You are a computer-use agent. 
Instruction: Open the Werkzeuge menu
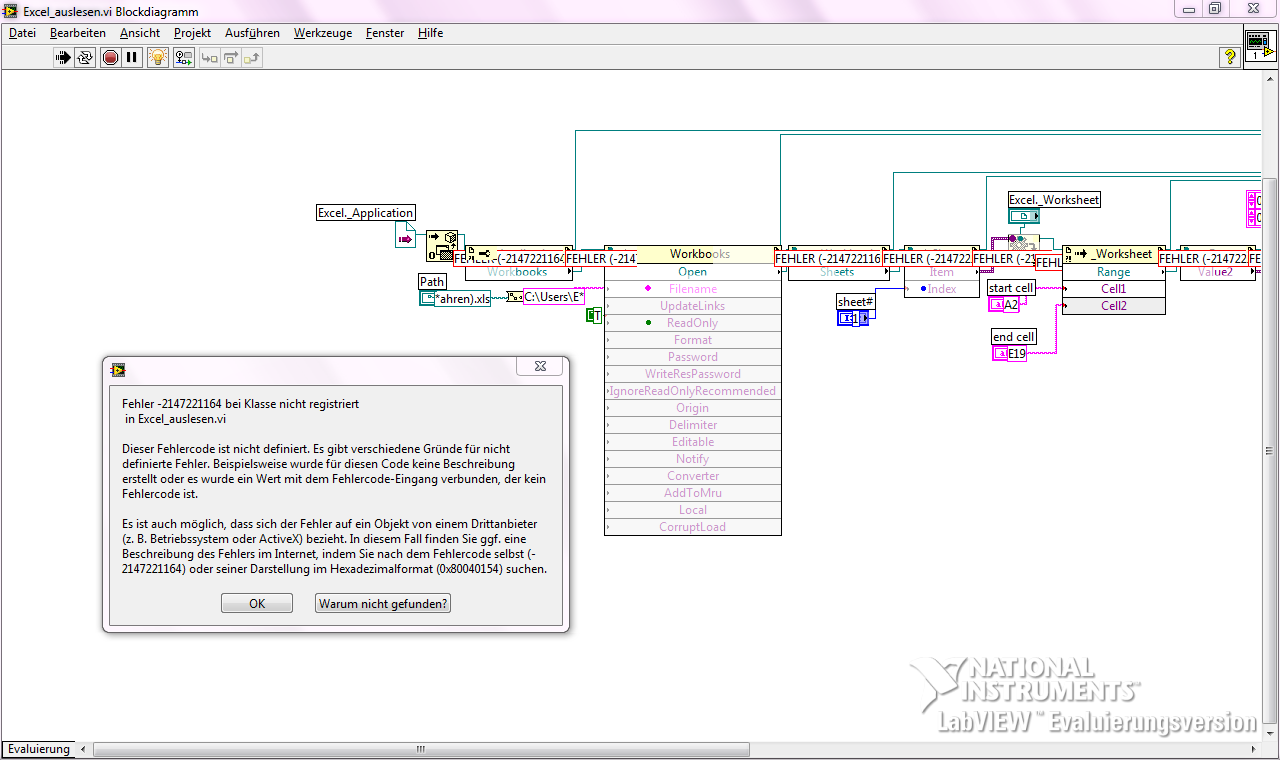[x=322, y=33]
